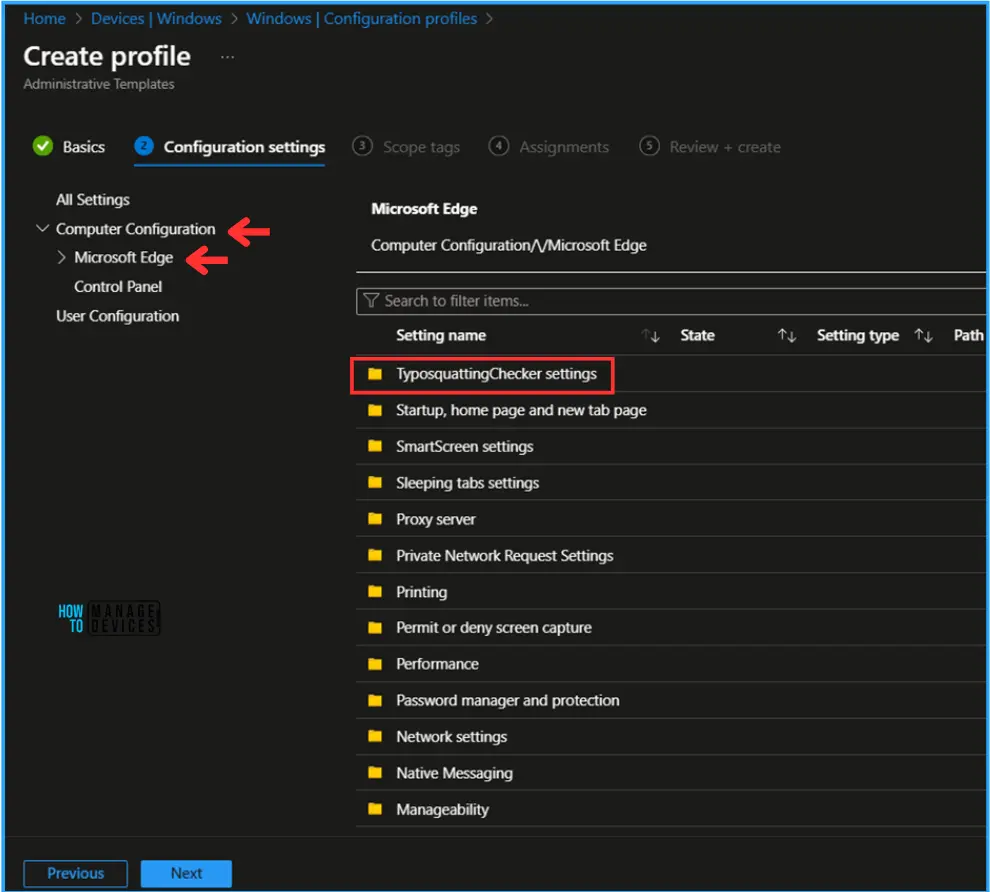This screenshot has width=990, height=892.
Task: Click the Next button
Action: tap(186, 873)
